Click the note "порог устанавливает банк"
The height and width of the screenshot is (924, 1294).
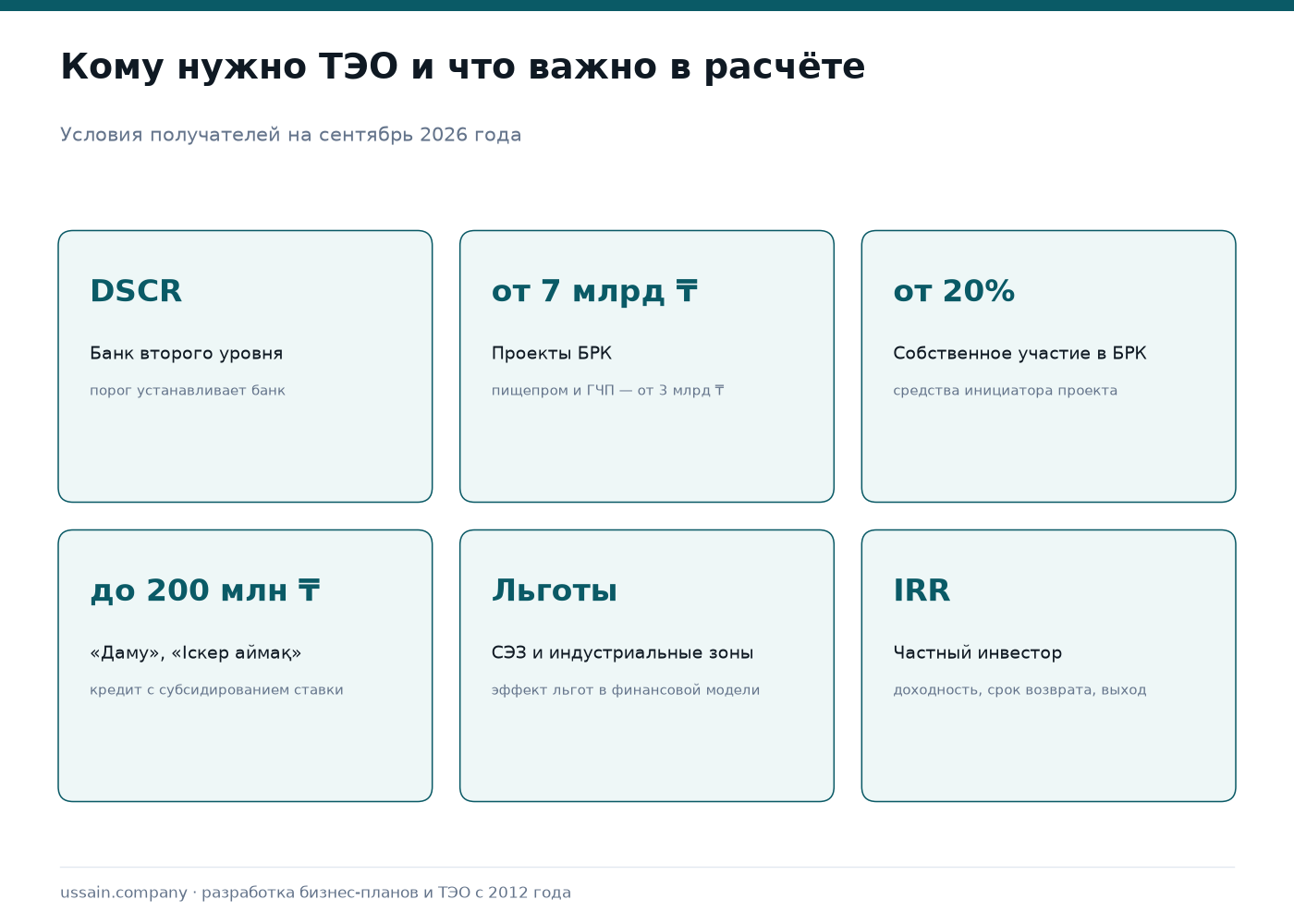click(x=188, y=391)
